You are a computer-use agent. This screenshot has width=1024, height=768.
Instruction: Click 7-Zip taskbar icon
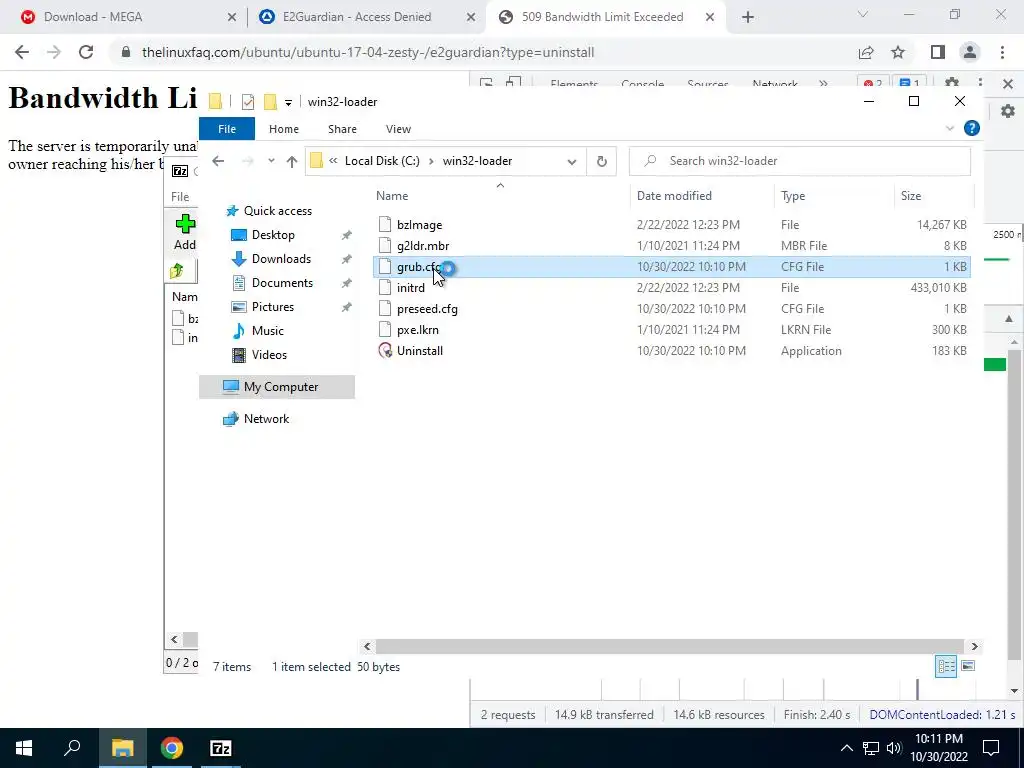coord(221,748)
